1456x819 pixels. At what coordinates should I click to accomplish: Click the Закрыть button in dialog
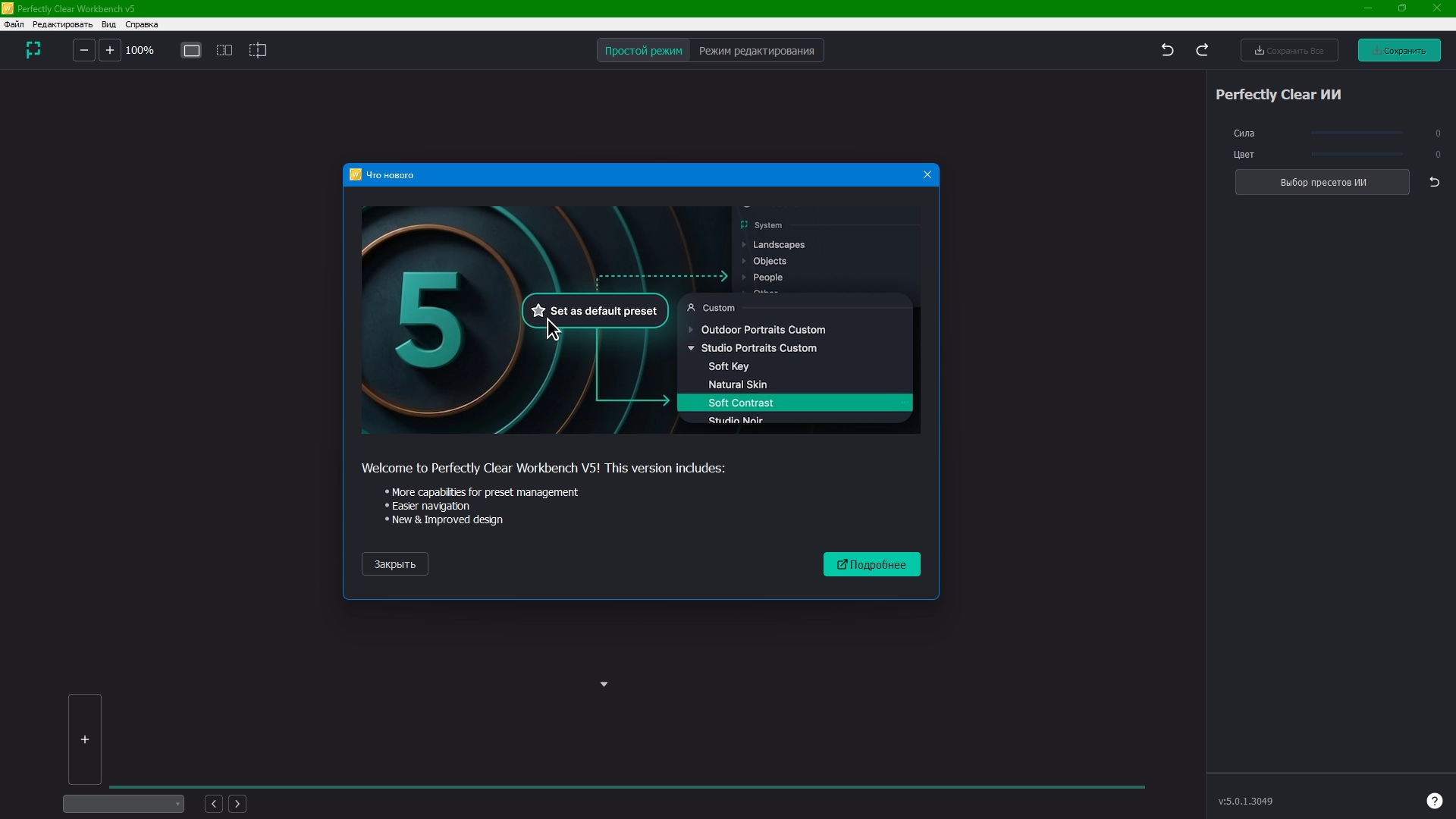coord(394,564)
